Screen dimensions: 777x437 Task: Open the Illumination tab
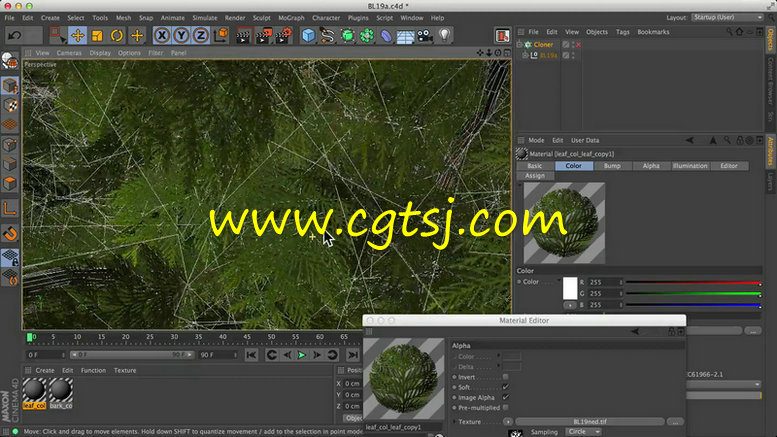[x=690, y=166]
